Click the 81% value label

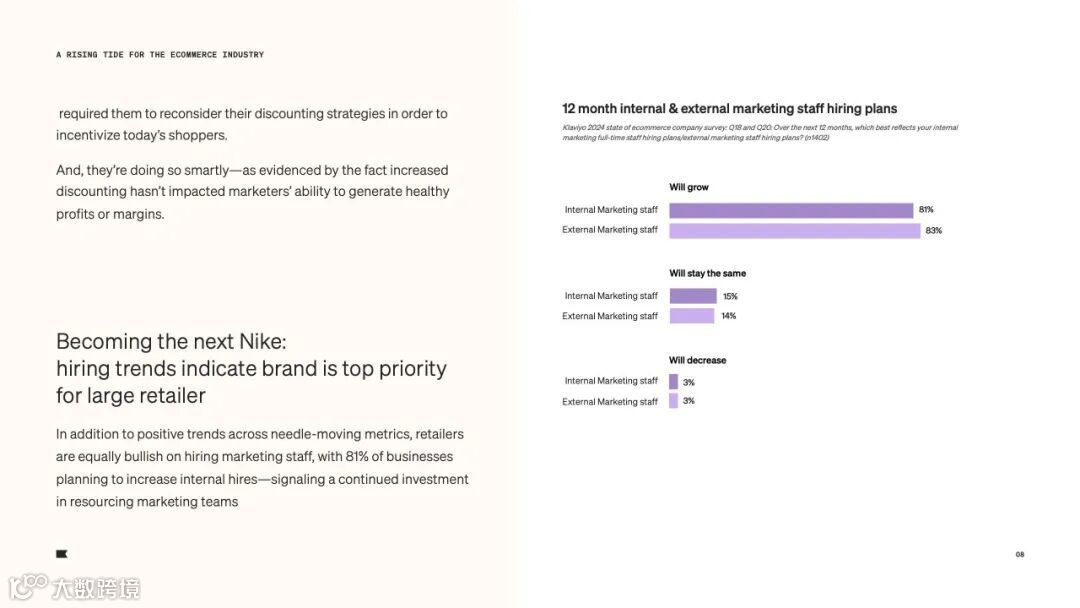(x=926, y=209)
